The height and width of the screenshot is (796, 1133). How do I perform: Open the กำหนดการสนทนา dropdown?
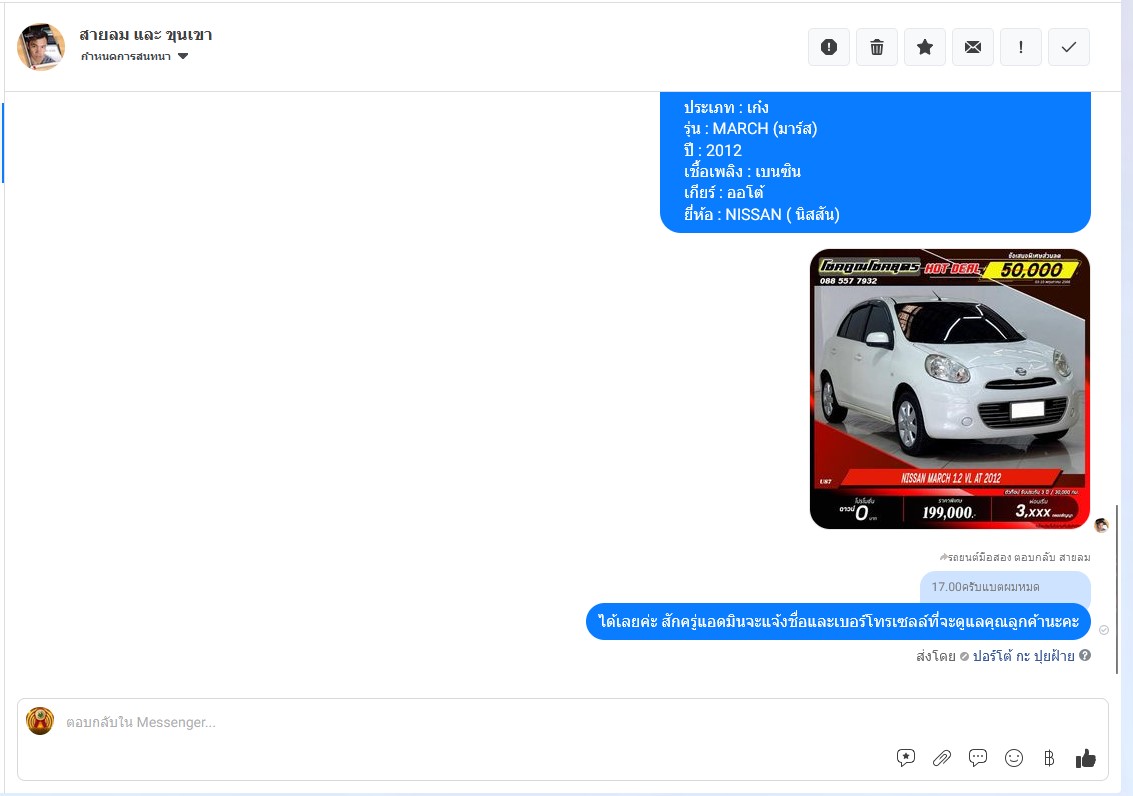134,56
